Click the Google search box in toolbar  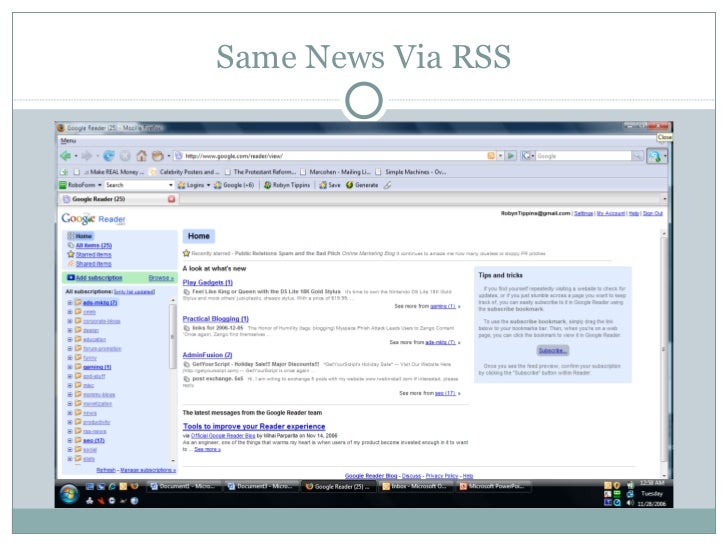[584, 156]
